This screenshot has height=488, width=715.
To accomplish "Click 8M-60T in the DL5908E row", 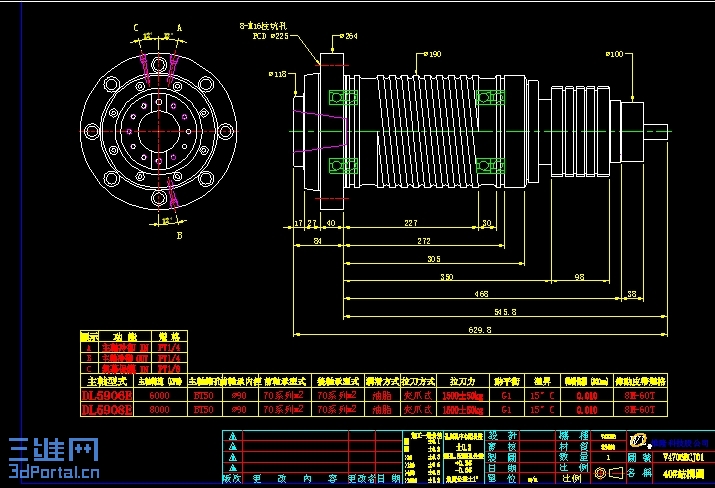I will pyautogui.click(x=640, y=410).
